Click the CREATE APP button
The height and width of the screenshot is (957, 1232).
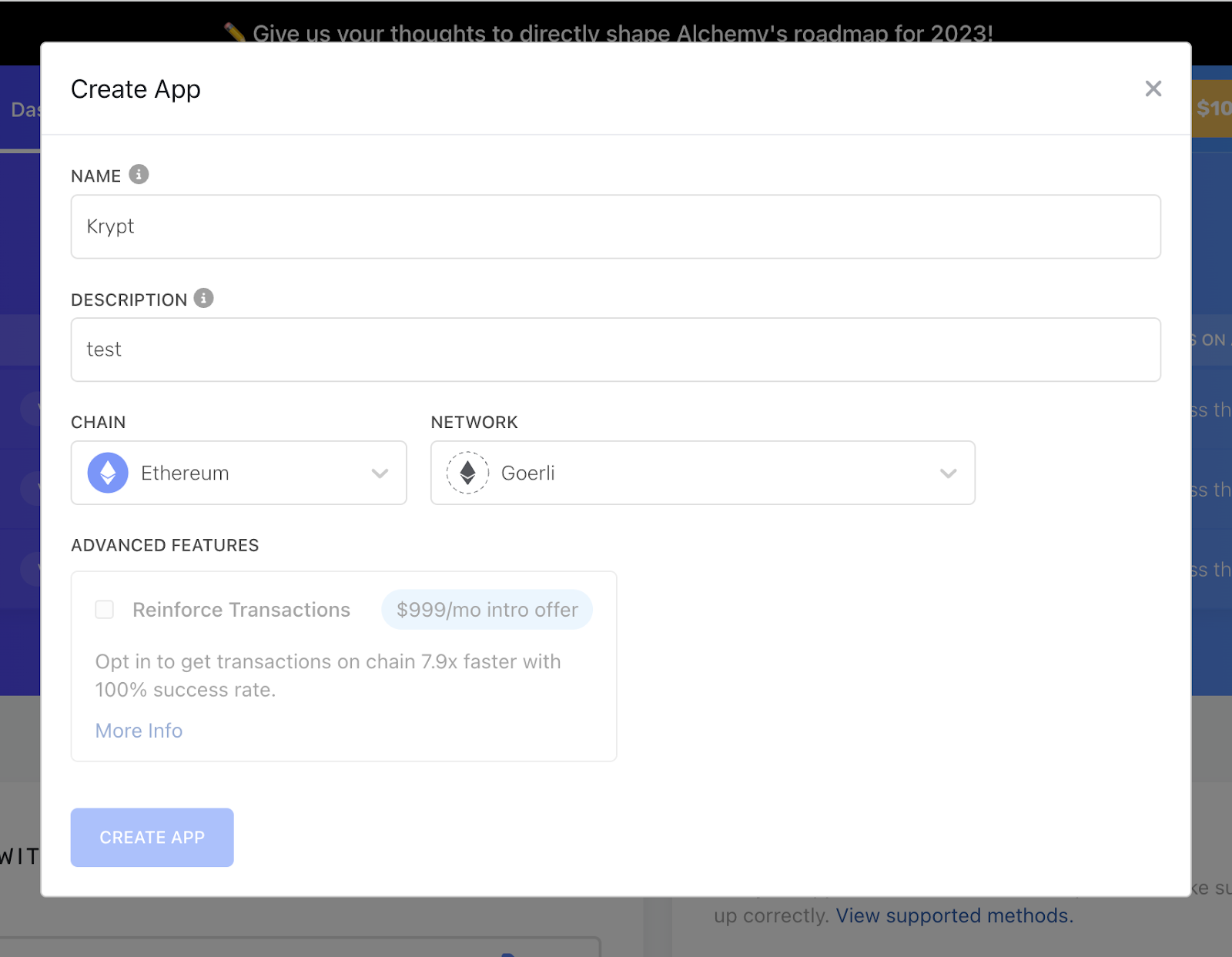(152, 837)
